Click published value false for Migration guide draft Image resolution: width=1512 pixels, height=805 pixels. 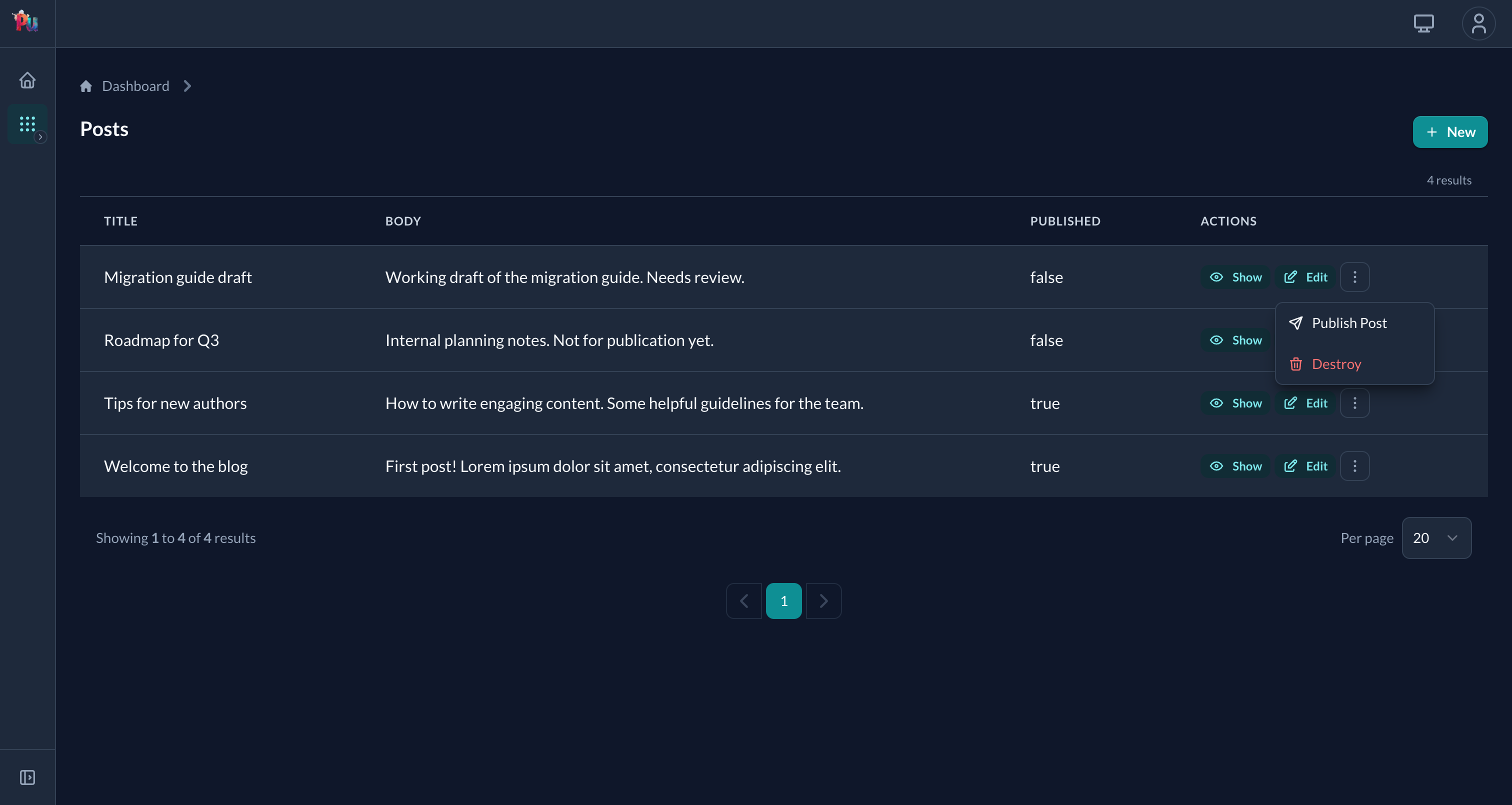(x=1046, y=277)
